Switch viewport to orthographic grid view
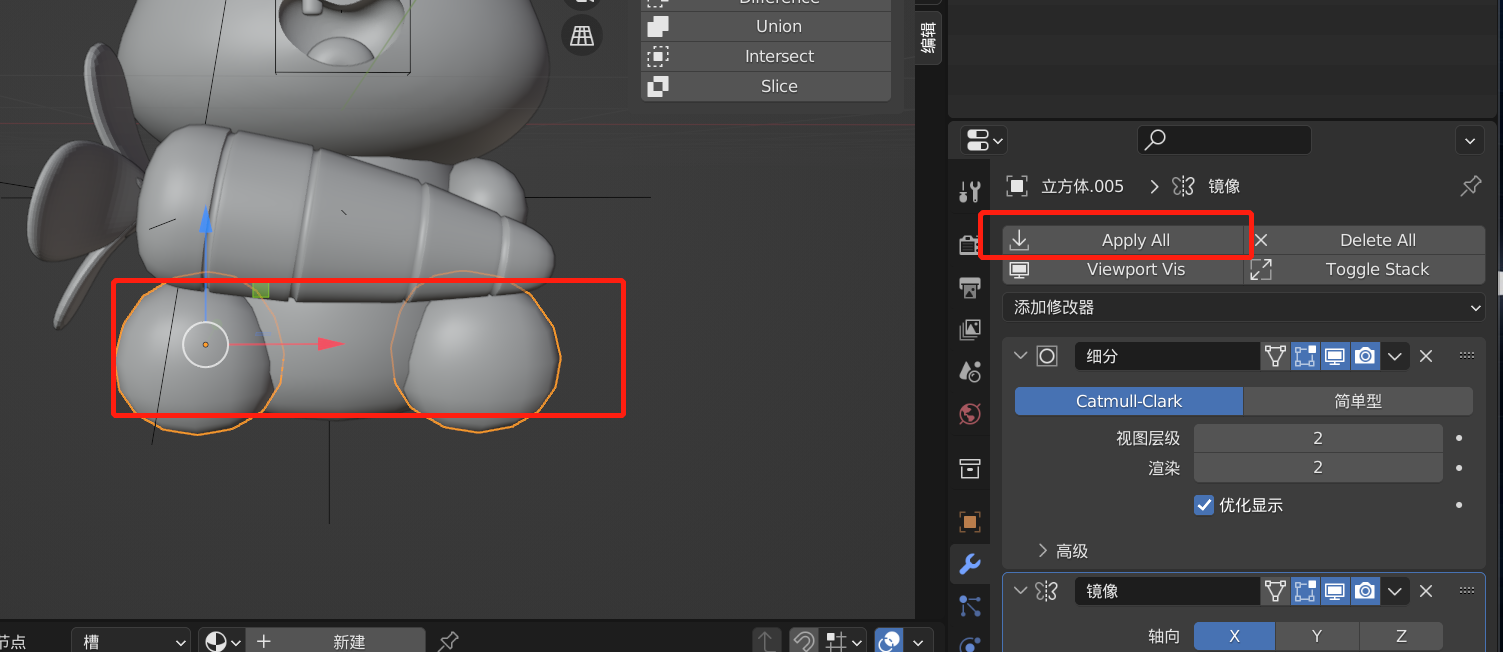The height and width of the screenshot is (652, 1503). click(x=582, y=36)
